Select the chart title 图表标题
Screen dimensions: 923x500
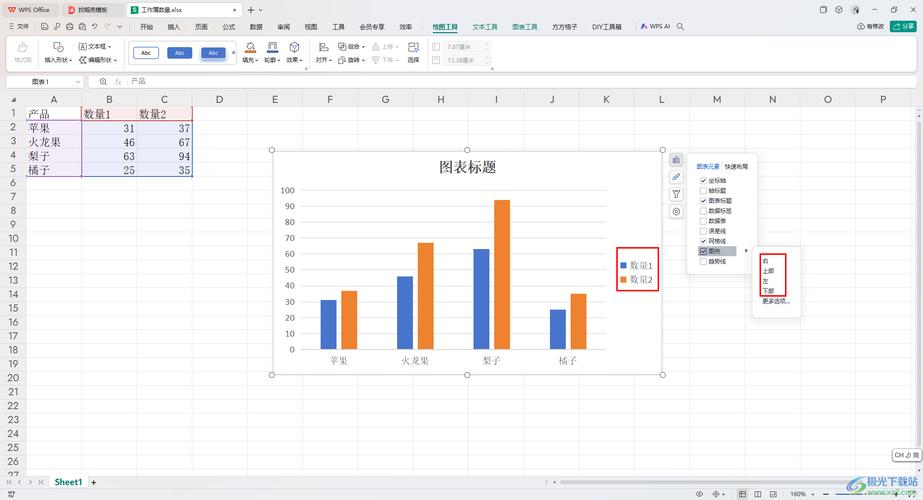[467, 167]
